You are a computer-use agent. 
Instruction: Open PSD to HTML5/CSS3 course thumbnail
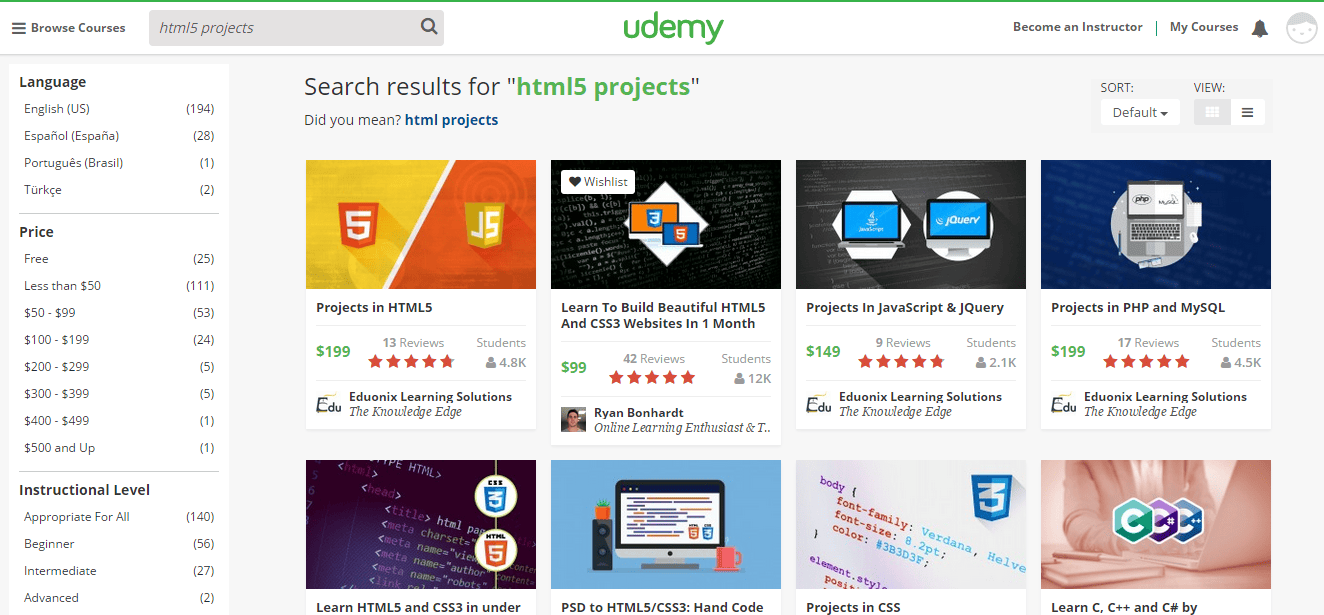coord(666,524)
